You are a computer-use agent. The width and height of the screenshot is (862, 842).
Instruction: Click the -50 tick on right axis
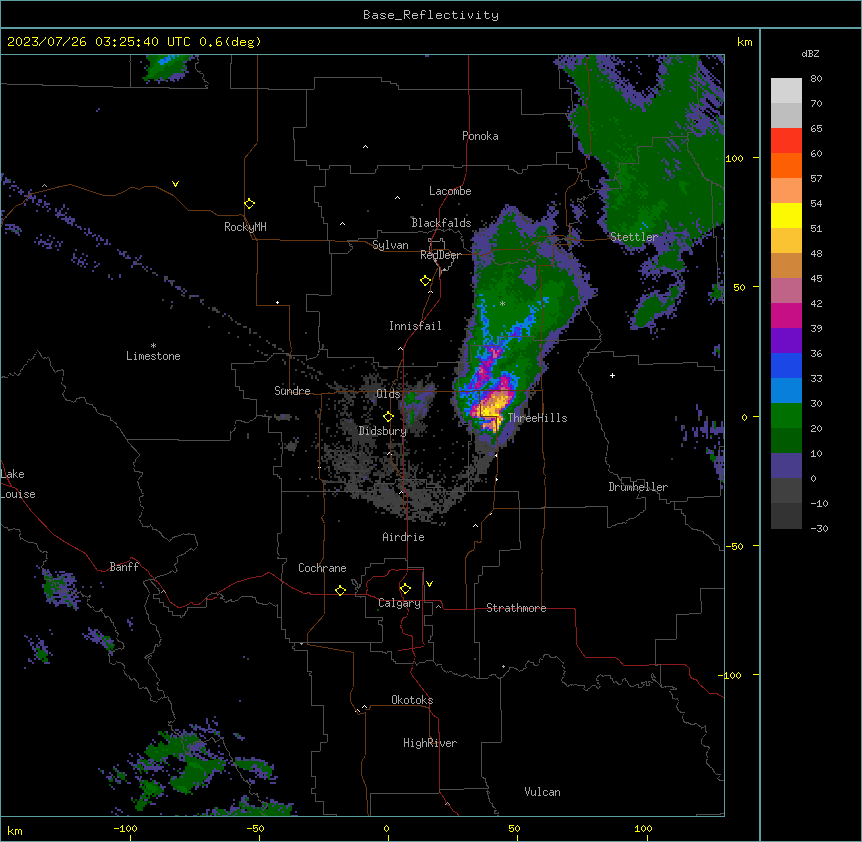coord(734,546)
